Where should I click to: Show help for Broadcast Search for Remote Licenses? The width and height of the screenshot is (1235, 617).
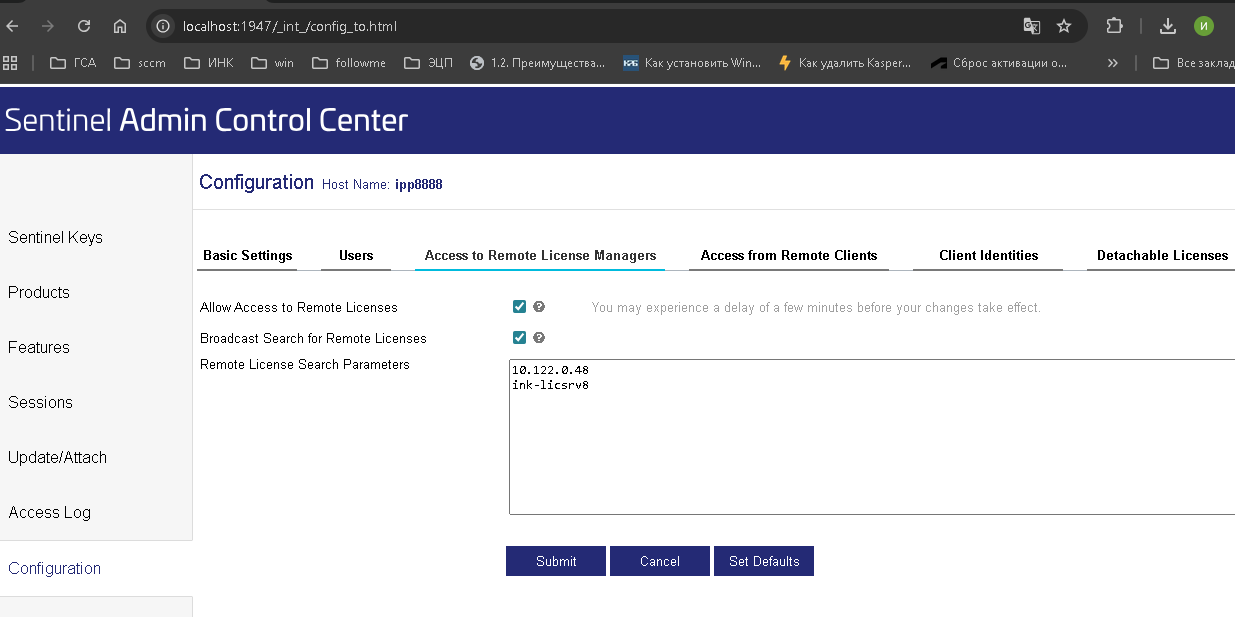pos(539,338)
